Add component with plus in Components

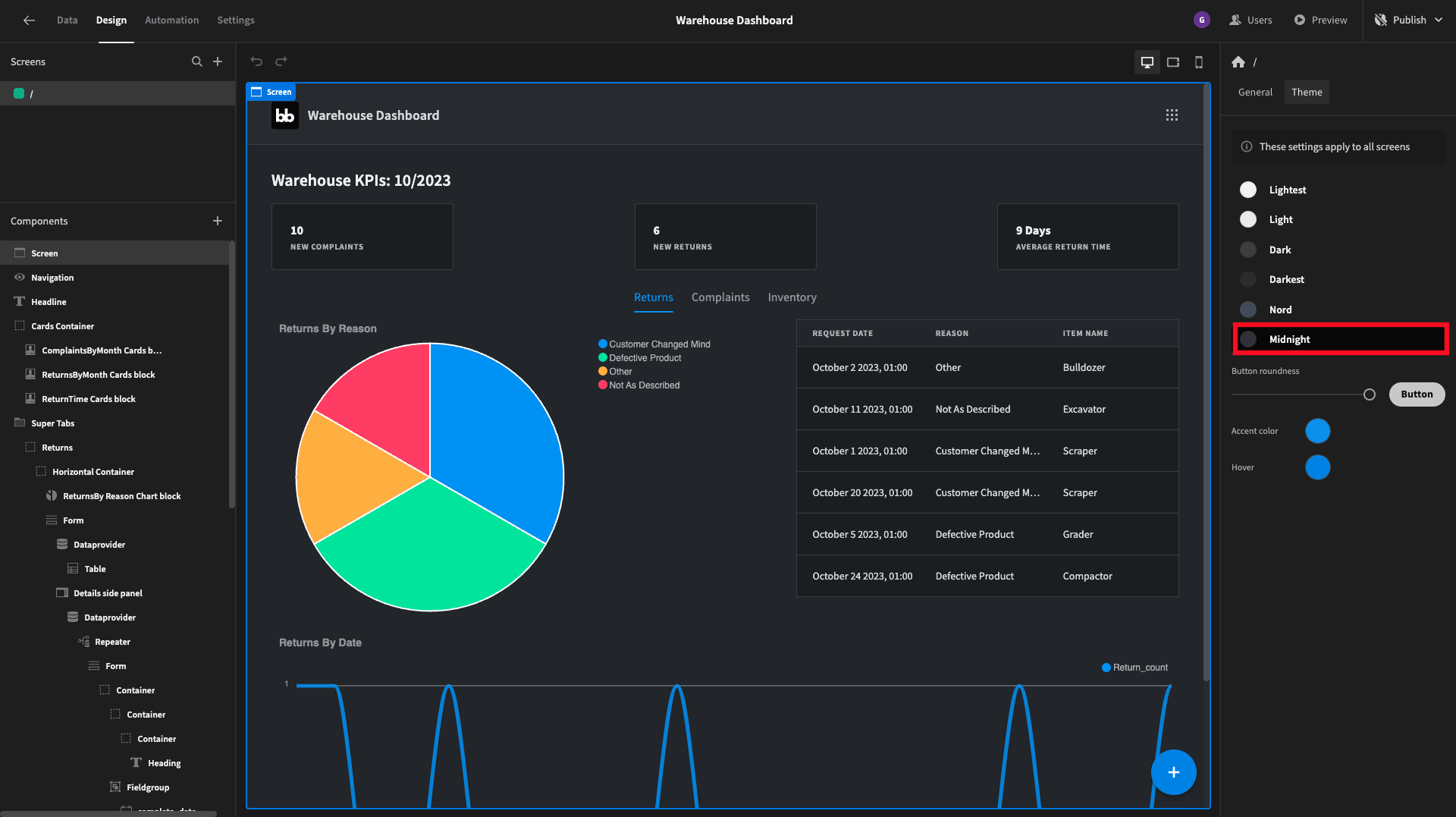coord(218,221)
